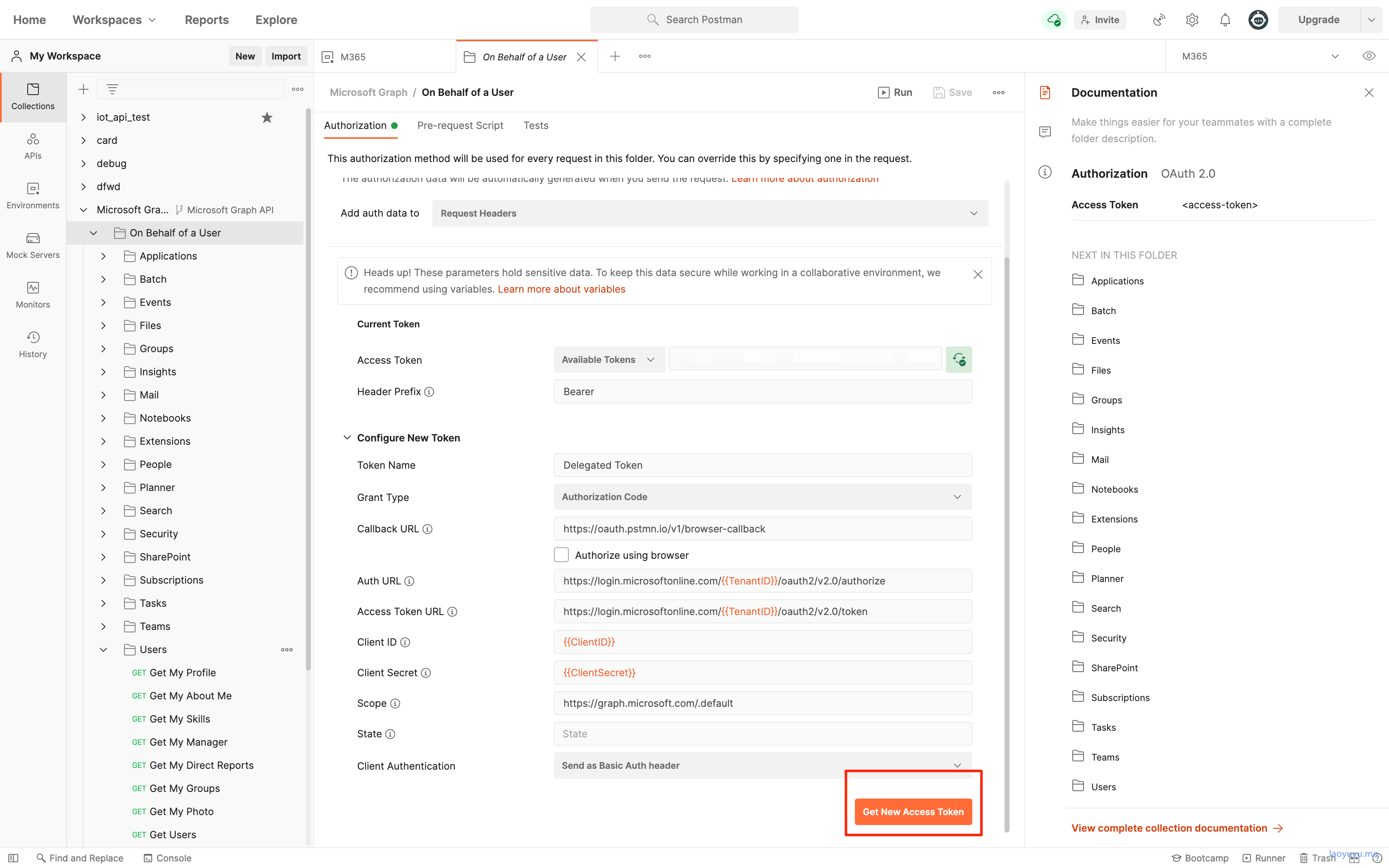Open the settings gear icon

pos(1192,19)
